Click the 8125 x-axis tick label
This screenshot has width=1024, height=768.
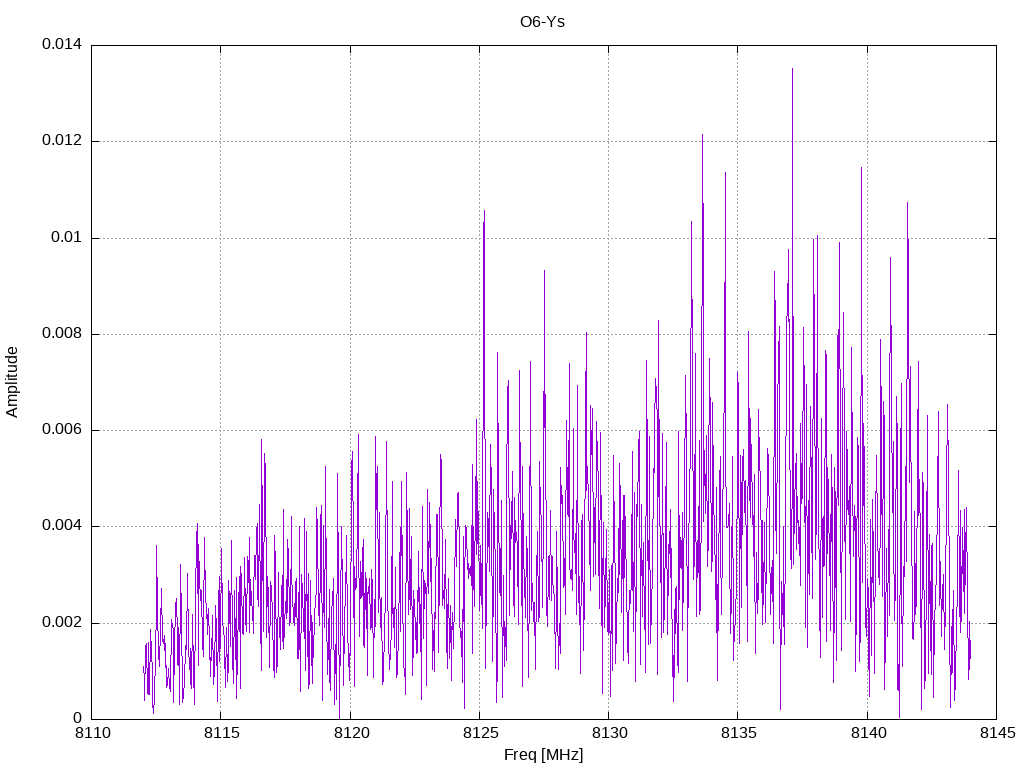[x=481, y=733]
